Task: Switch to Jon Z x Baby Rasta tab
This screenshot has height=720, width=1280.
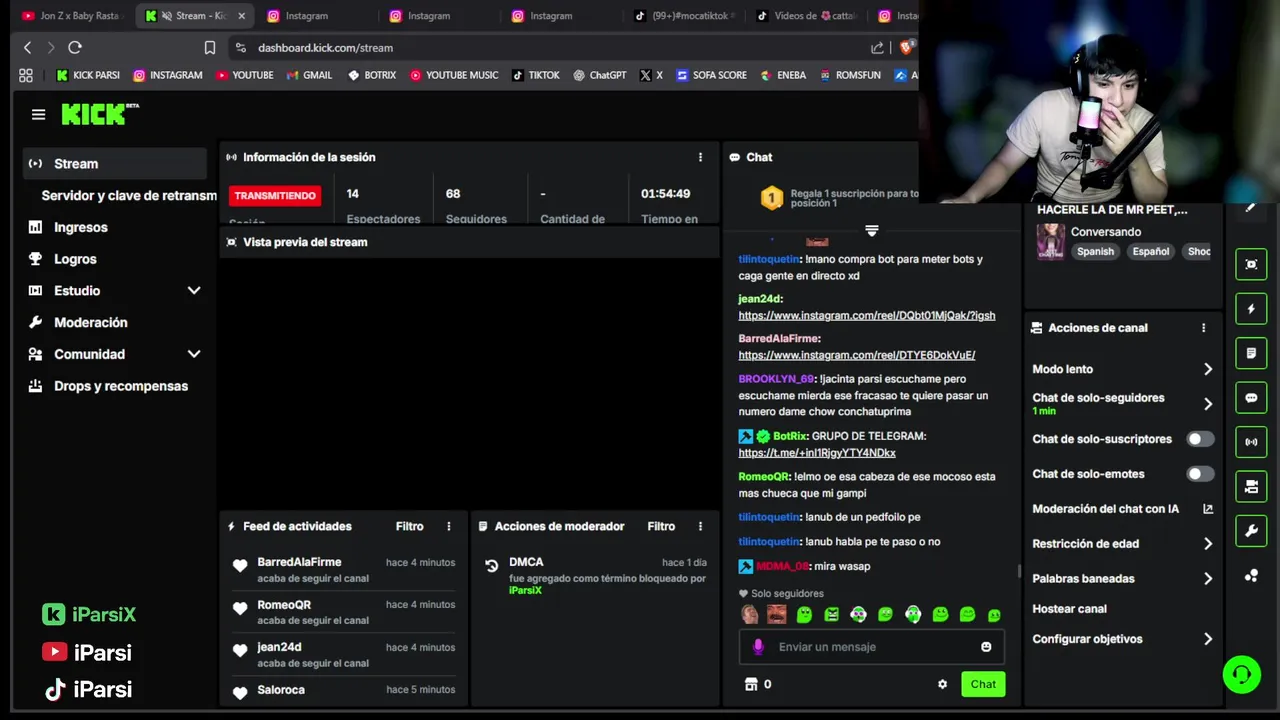Action: point(71,16)
